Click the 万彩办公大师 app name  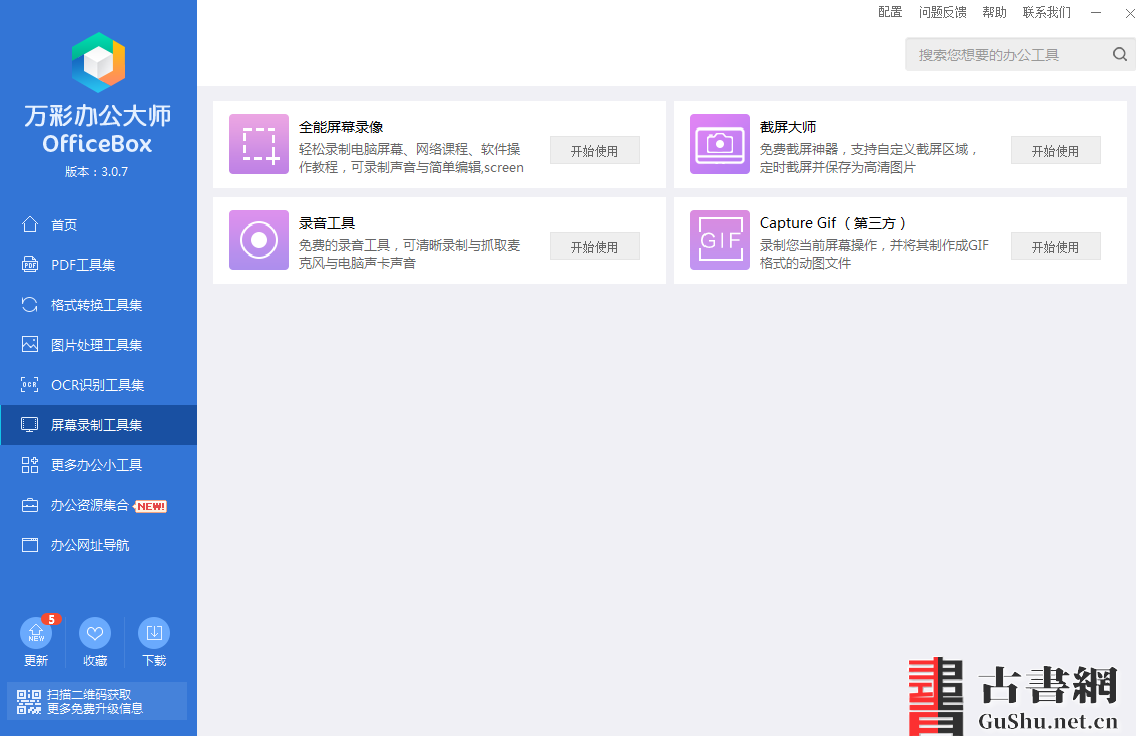(98, 115)
